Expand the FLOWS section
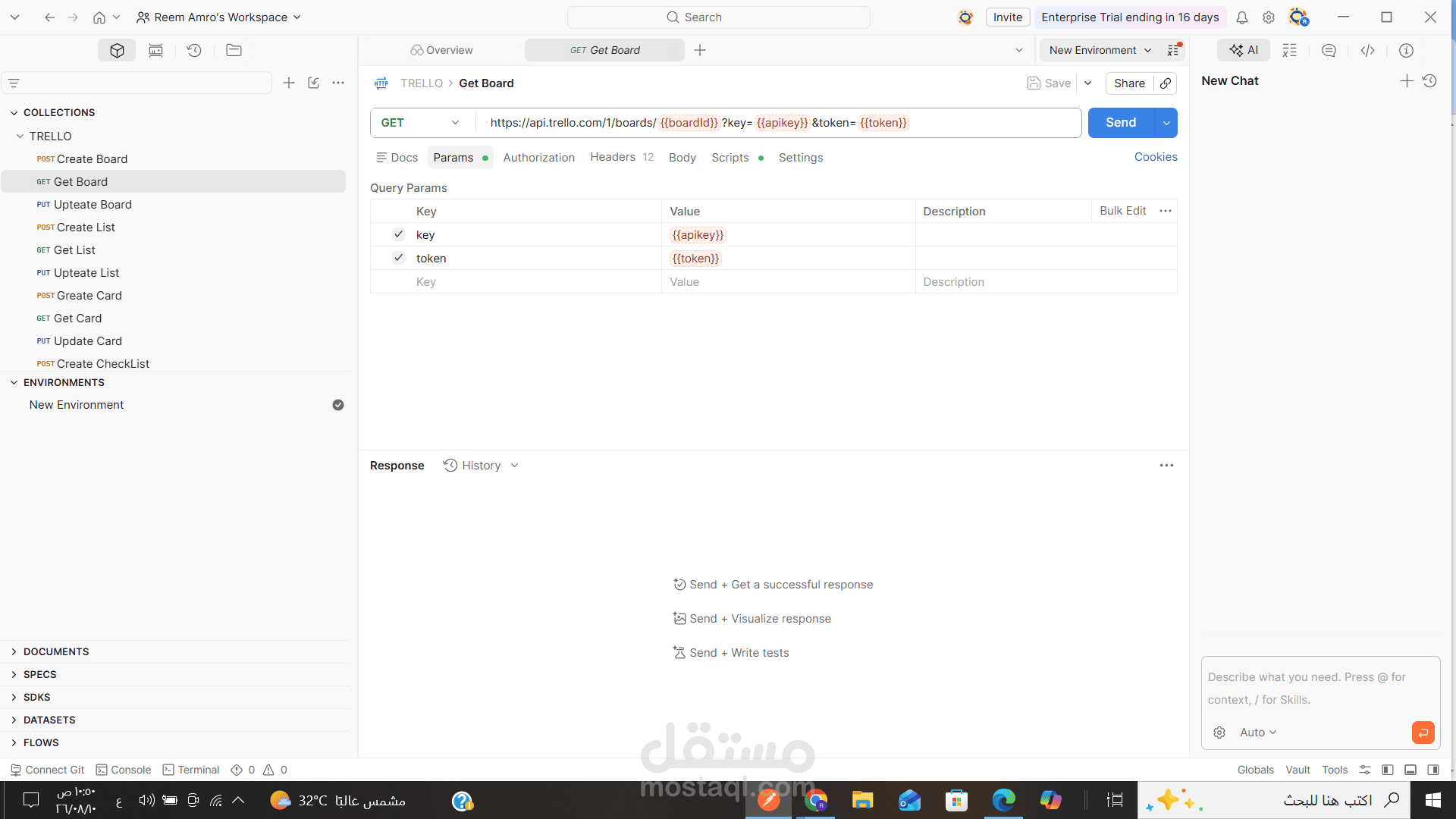 coord(14,743)
